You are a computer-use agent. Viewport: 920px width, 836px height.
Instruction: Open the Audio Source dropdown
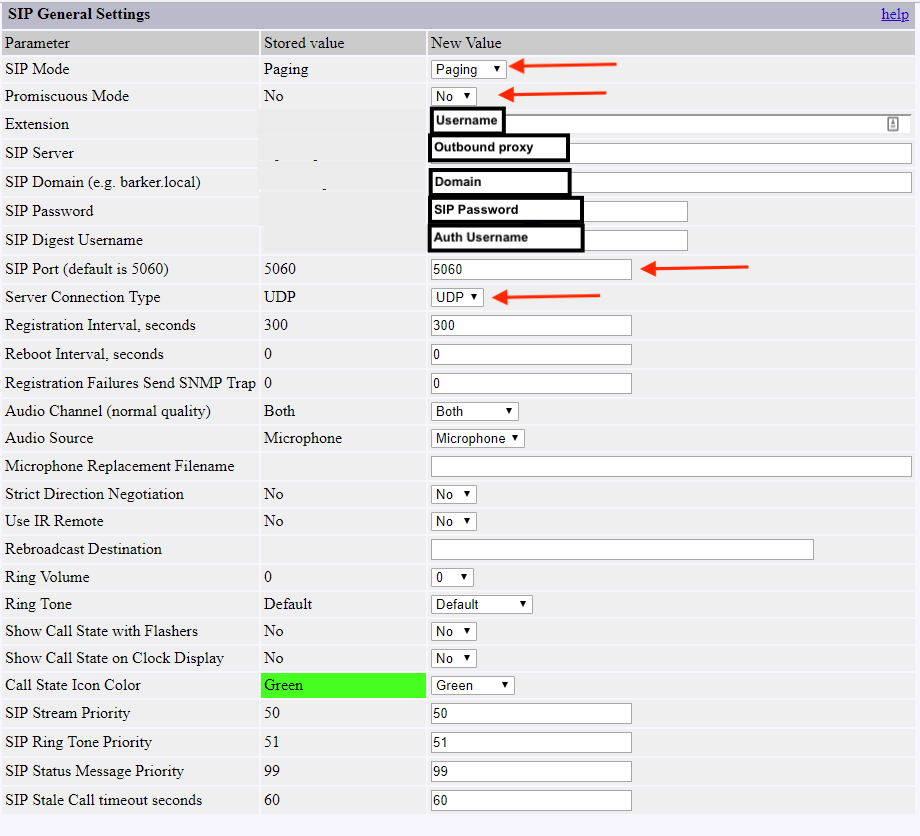[x=478, y=438]
